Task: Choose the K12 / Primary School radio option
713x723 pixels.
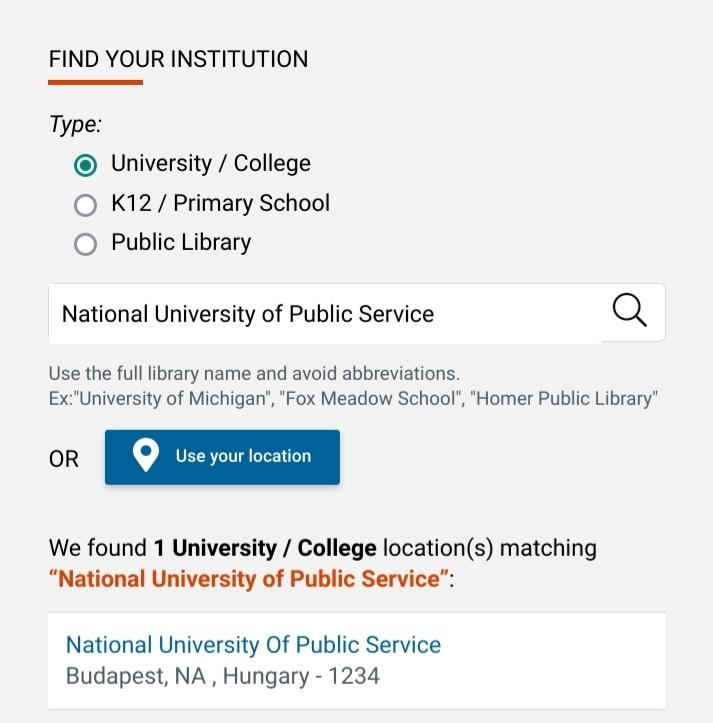Action: click(x=85, y=205)
